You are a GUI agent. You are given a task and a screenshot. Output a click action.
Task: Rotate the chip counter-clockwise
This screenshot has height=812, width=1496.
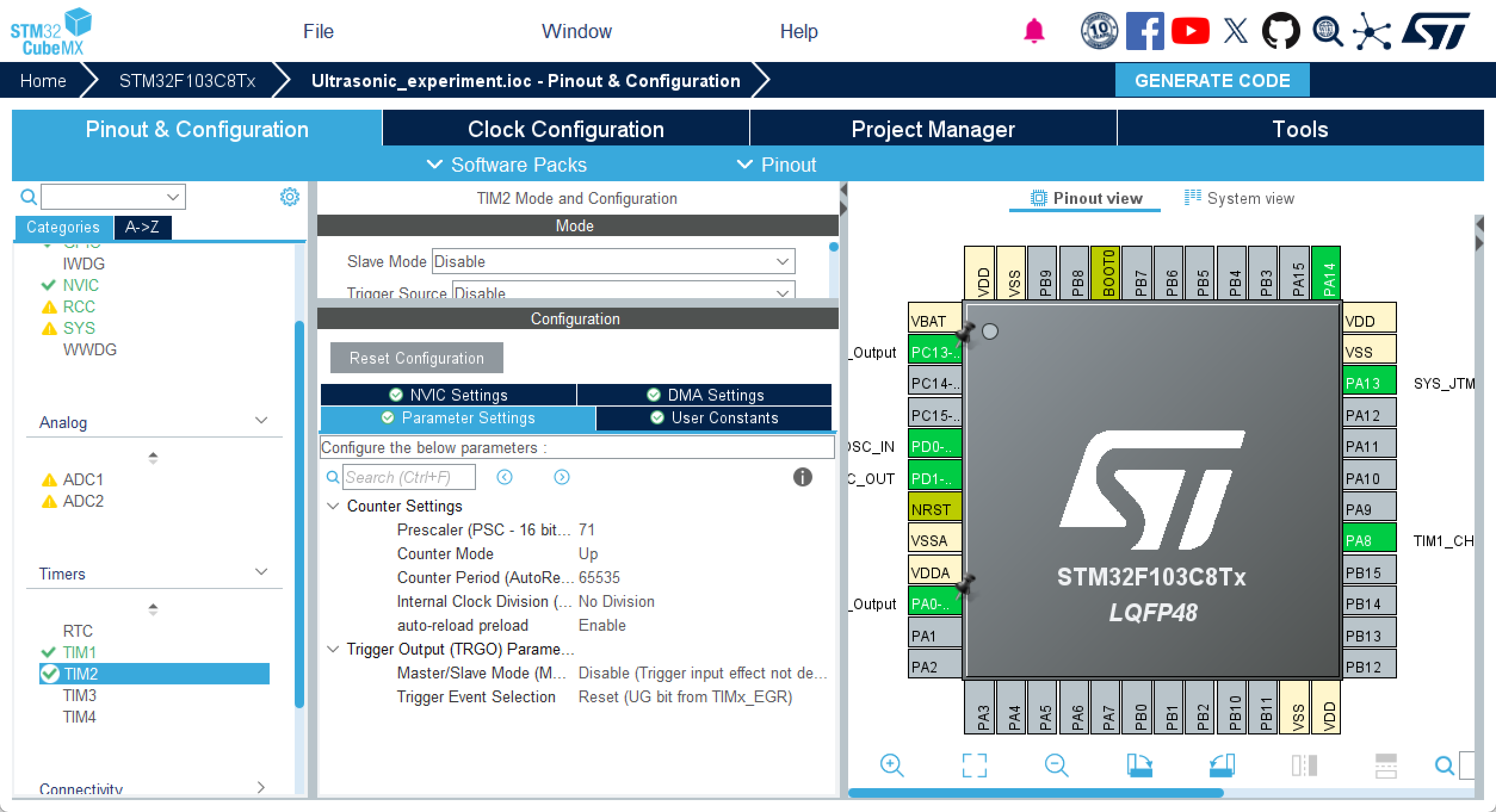pos(1222,765)
